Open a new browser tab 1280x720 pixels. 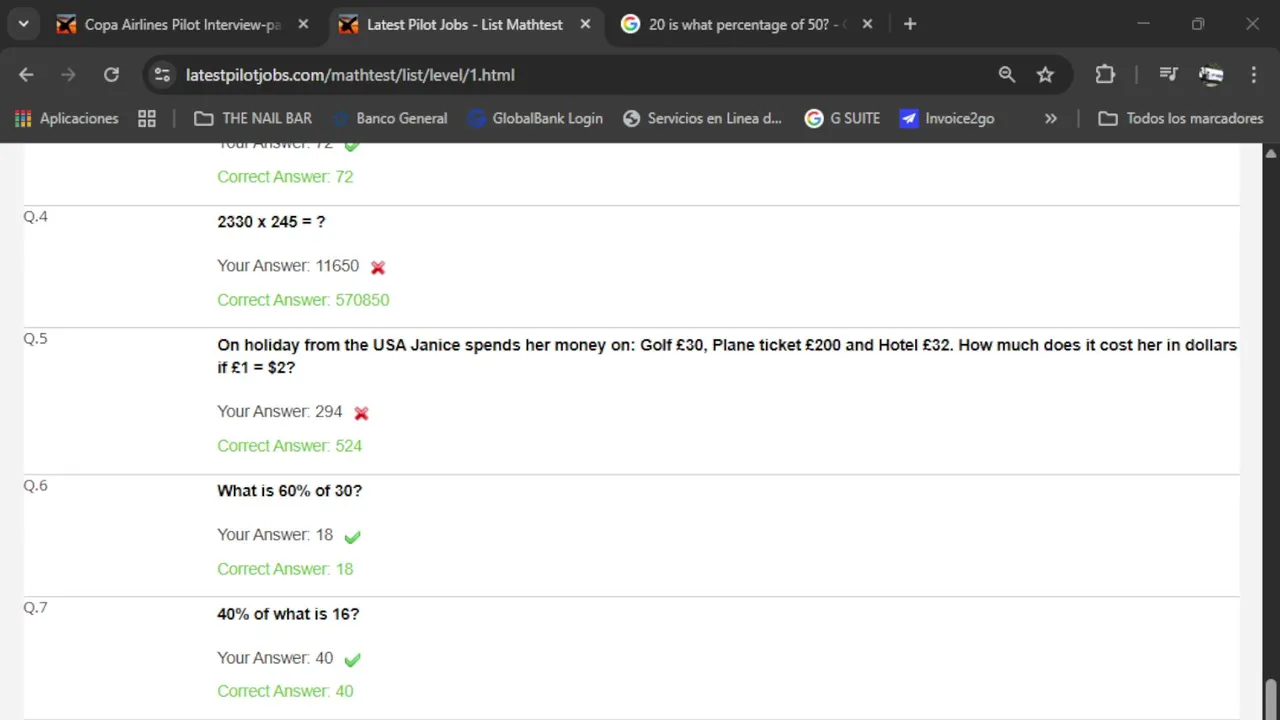tap(910, 24)
